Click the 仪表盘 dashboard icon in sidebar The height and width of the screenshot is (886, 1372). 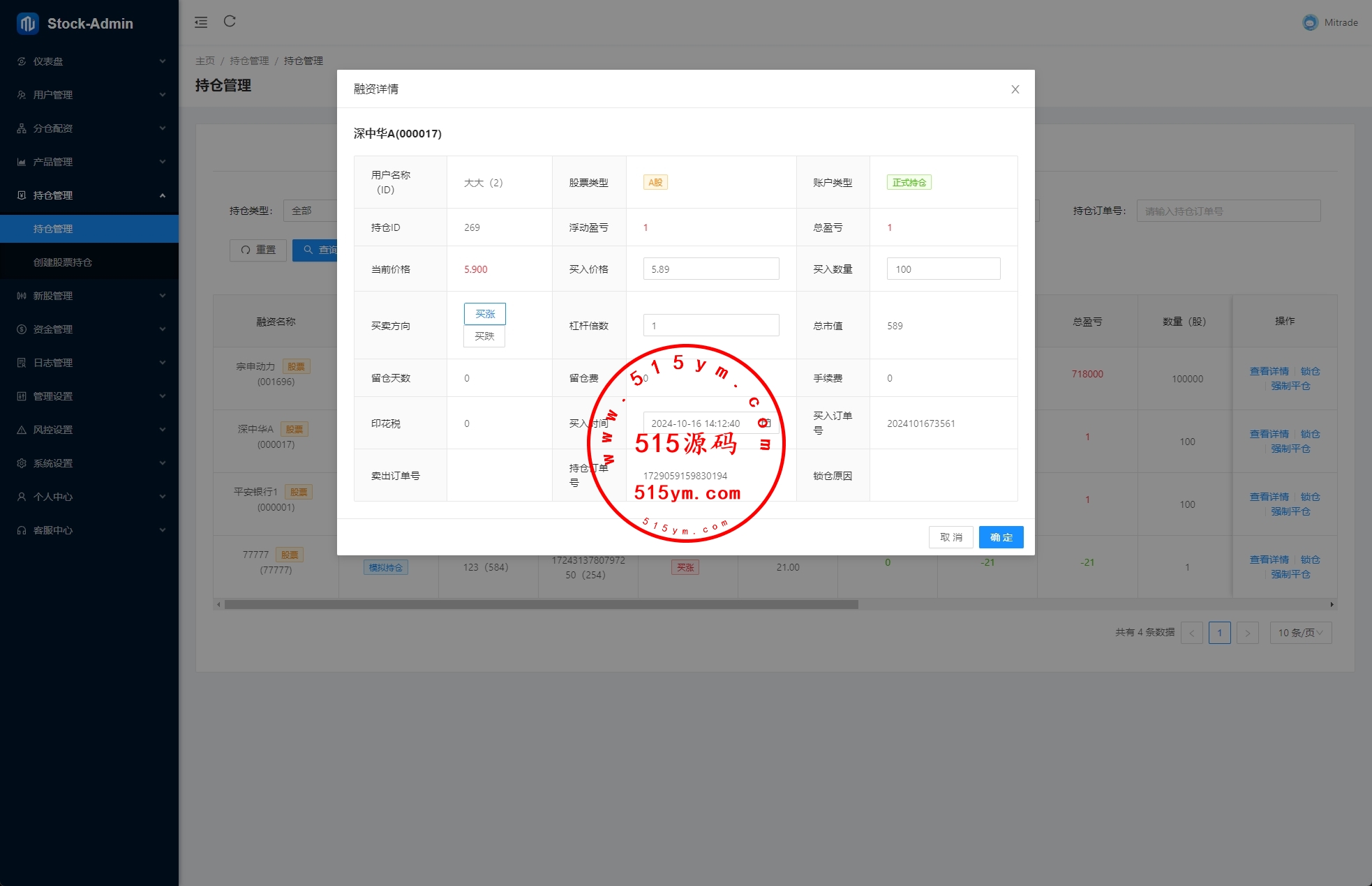(22, 61)
